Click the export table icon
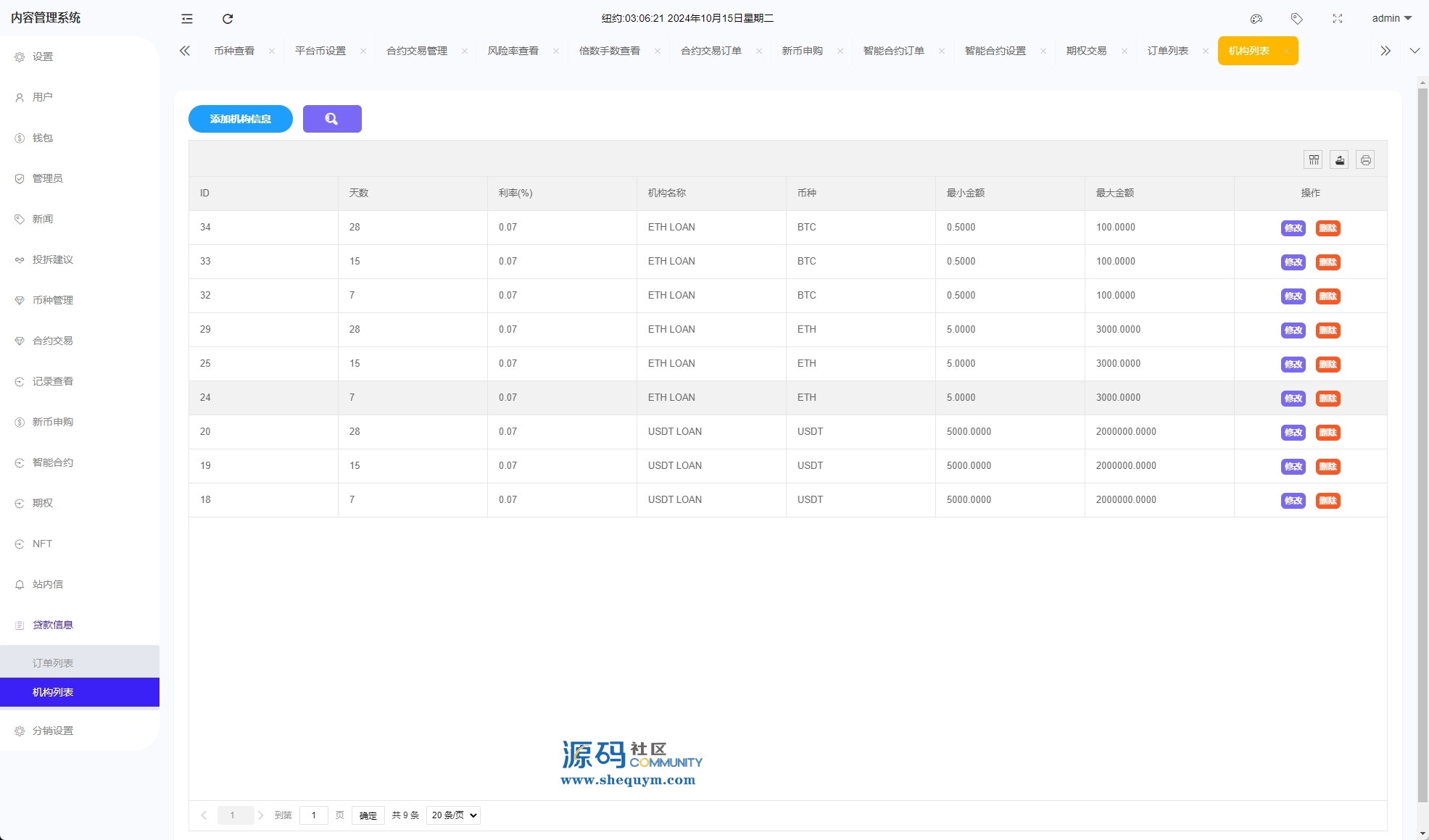 pos(1340,160)
